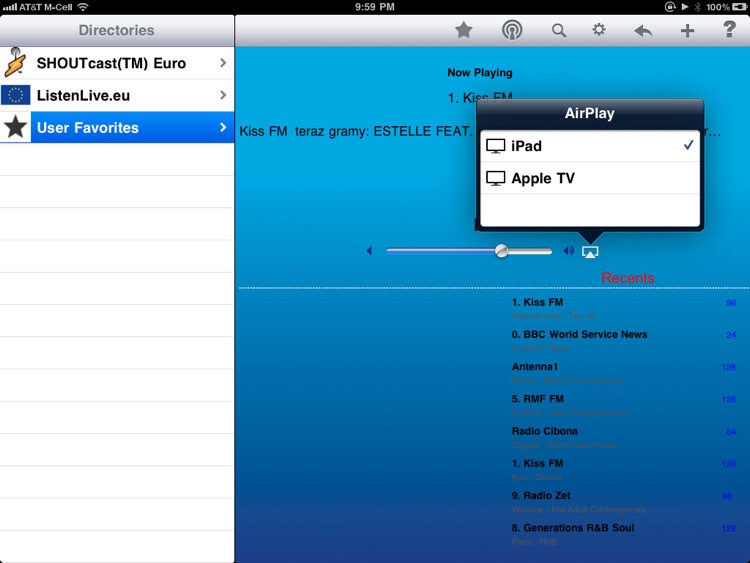
Task: Tap bitrate 24 beside BBC World Service
Action: click(731, 335)
